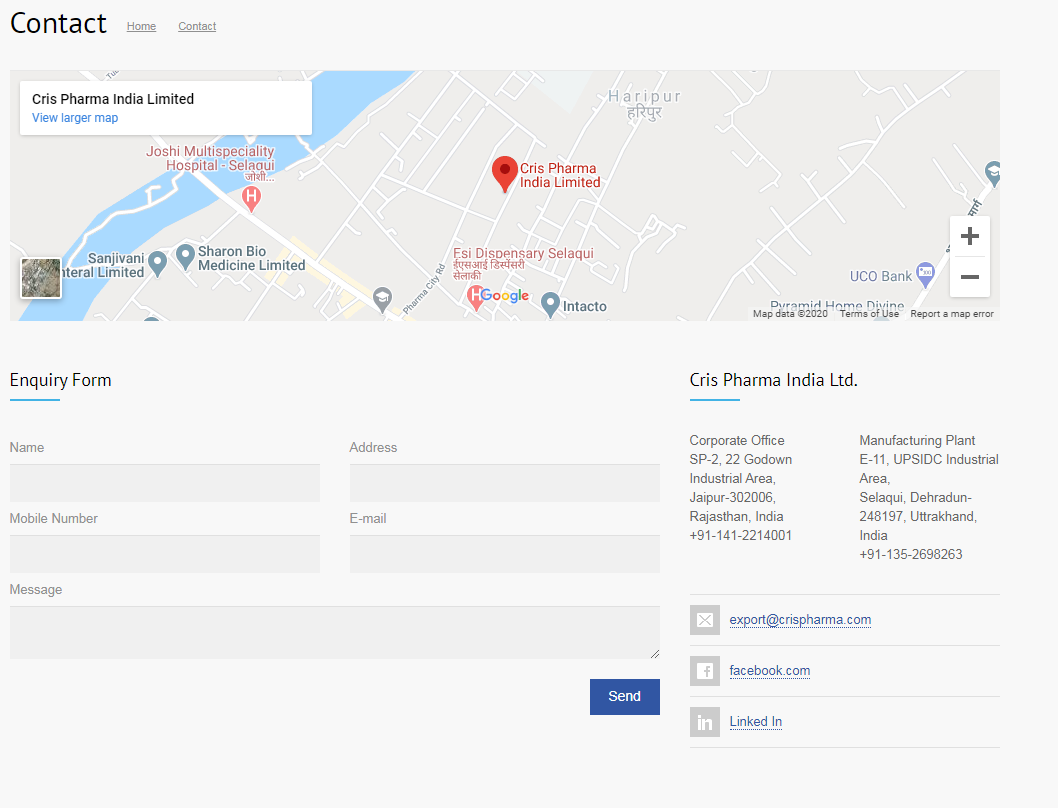Open the Contact breadcrumb link
The height and width of the screenshot is (808, 1058).
click(197, 26)
